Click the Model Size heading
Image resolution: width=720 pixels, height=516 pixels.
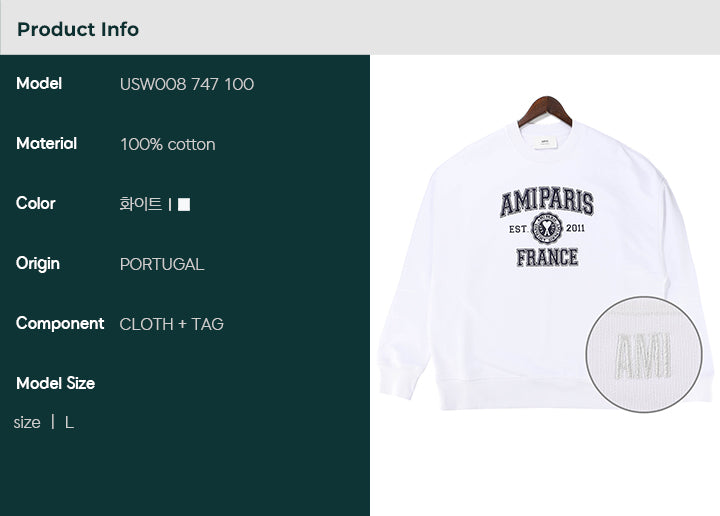click(56, 383)
